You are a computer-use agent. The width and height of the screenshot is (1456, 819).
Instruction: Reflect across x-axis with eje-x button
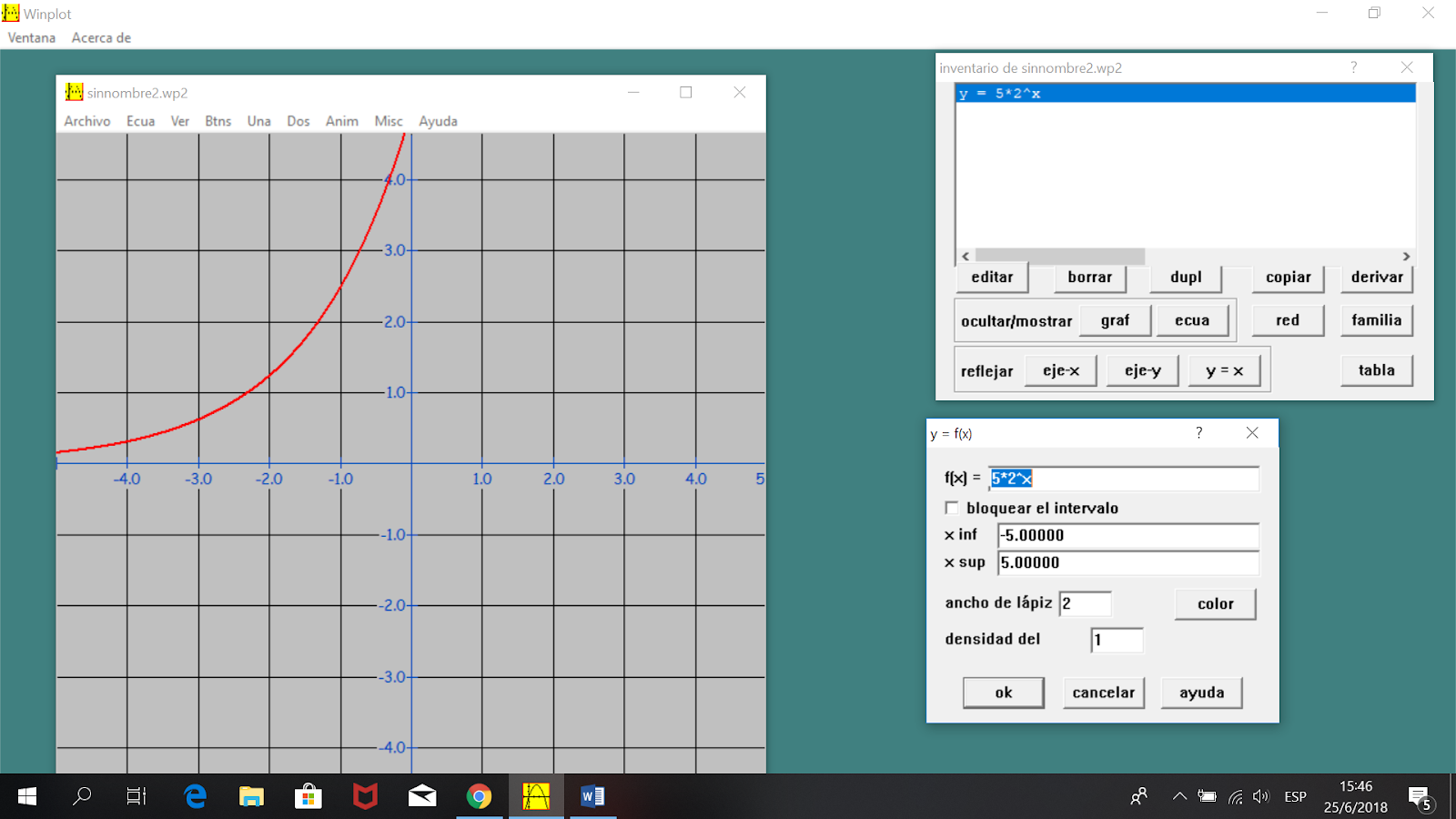pos(1061,370)
